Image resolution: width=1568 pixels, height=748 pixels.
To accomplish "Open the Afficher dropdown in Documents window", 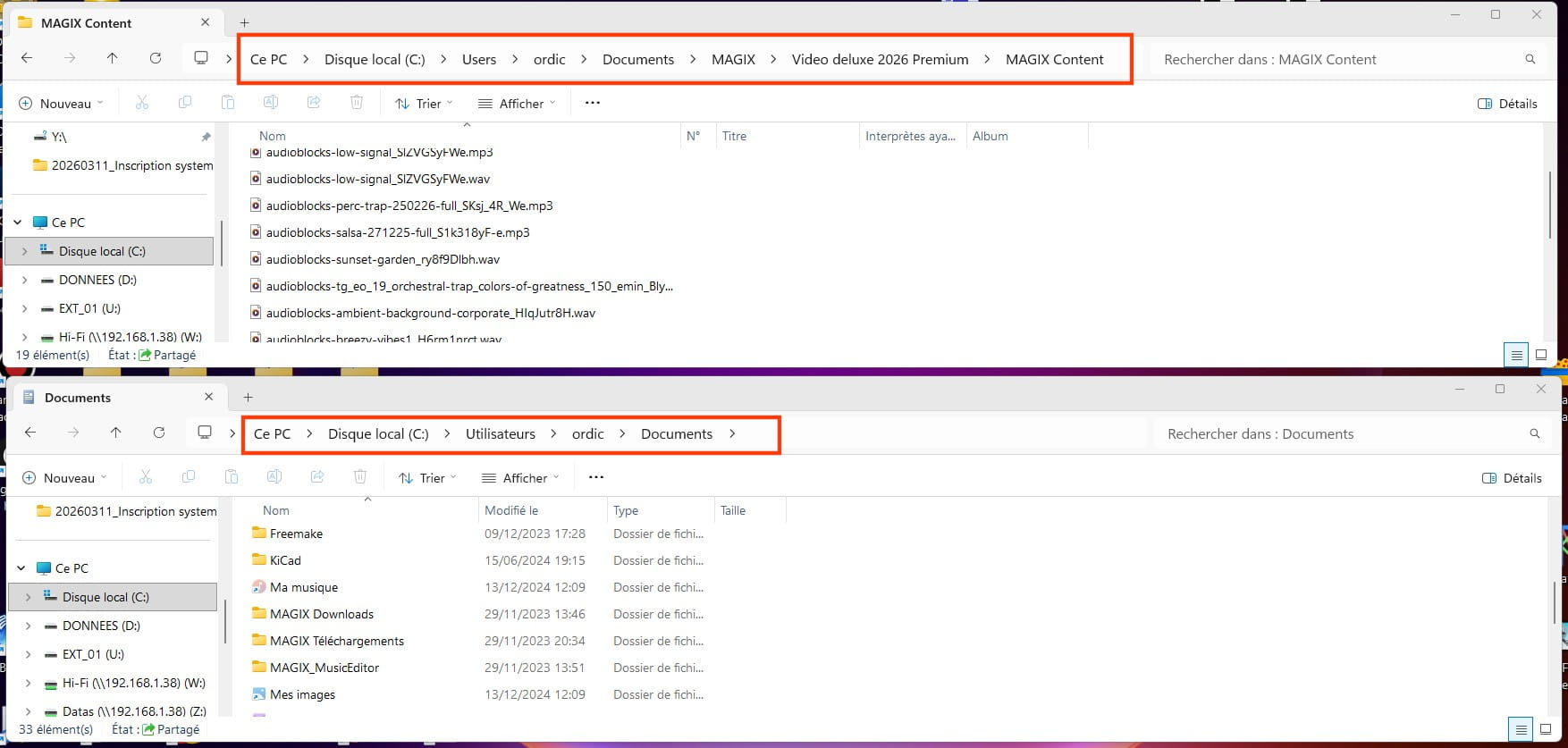I will pyautogui.click(x=518, y=478).
